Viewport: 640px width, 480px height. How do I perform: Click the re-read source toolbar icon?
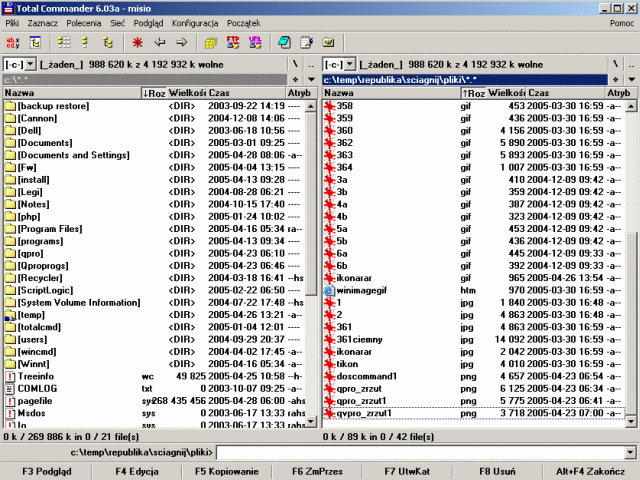pyautogui.click(x=13, y=42)
